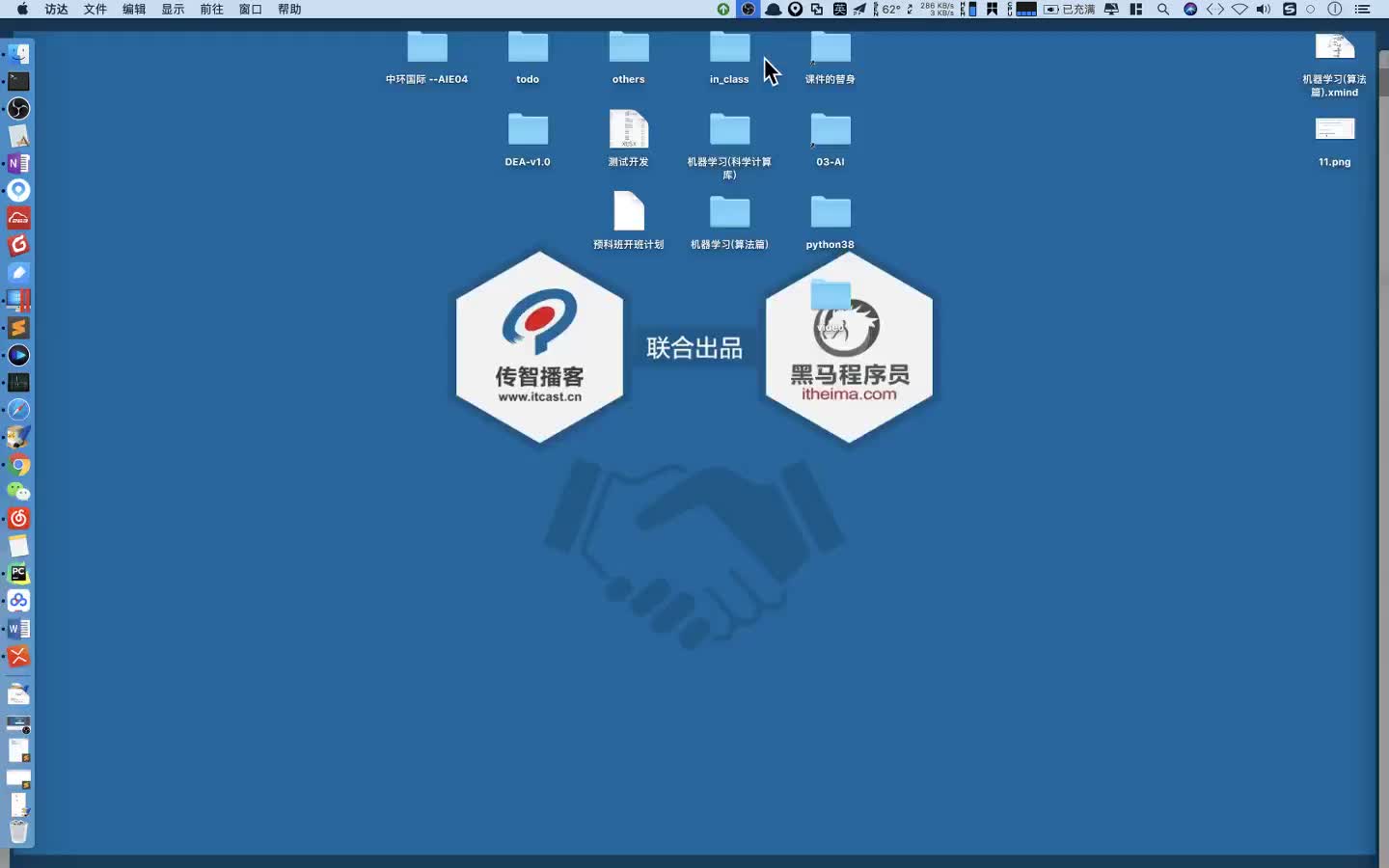Screen dimensions: 1389x868
Task: Select the 机器学习(科学计算库) folder
Action: tap(729, 145)
